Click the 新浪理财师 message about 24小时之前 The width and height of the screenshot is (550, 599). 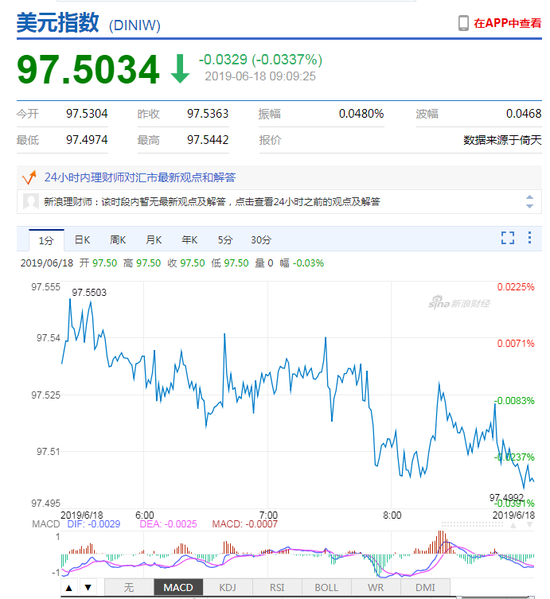point(212,201)
